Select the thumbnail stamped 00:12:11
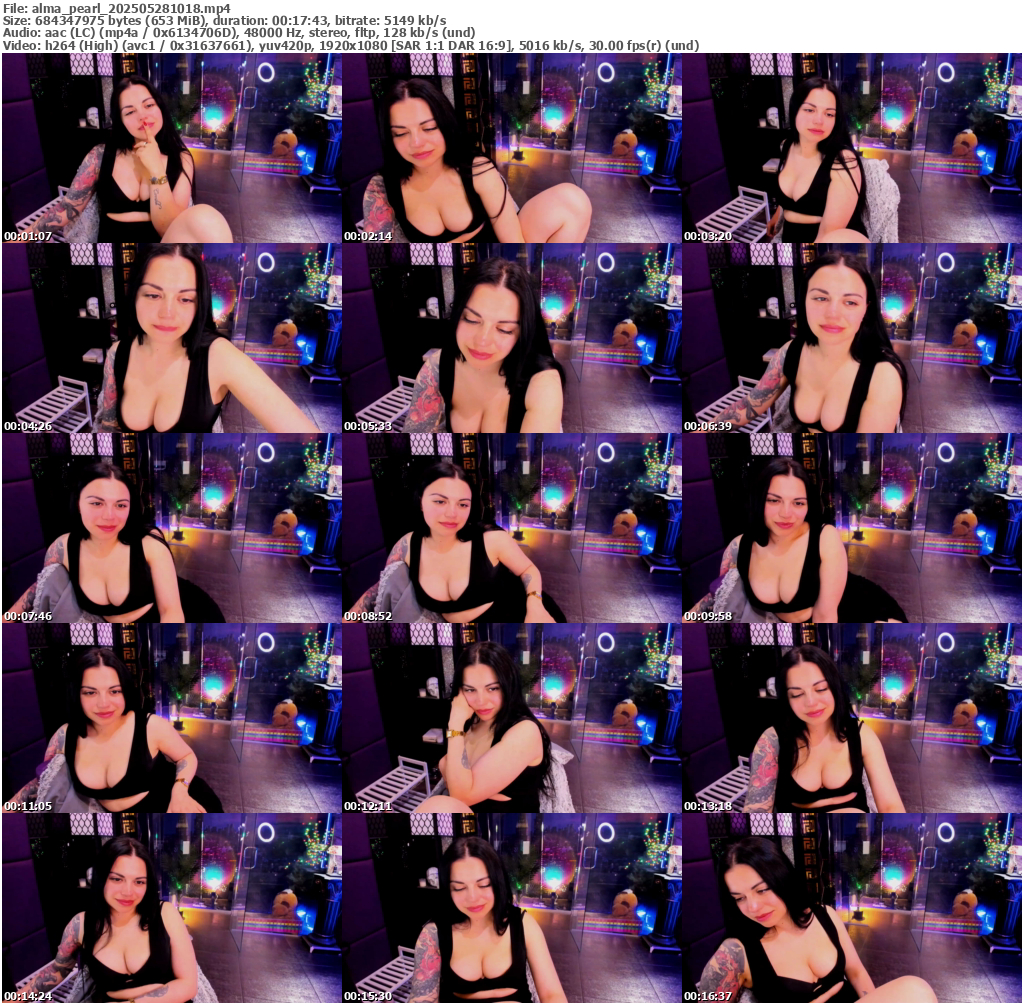This screenshot has width=1024, height=1003. tap(512, 718)
